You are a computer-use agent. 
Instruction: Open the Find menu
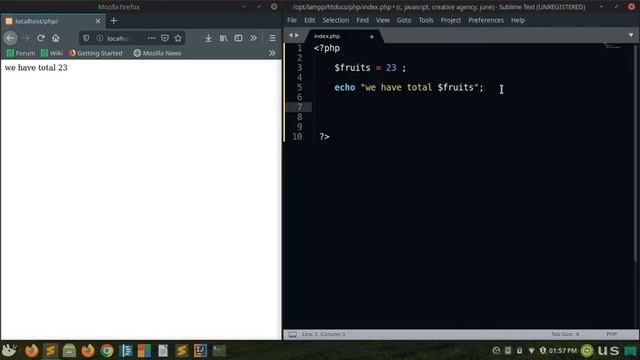click(362, 20)
